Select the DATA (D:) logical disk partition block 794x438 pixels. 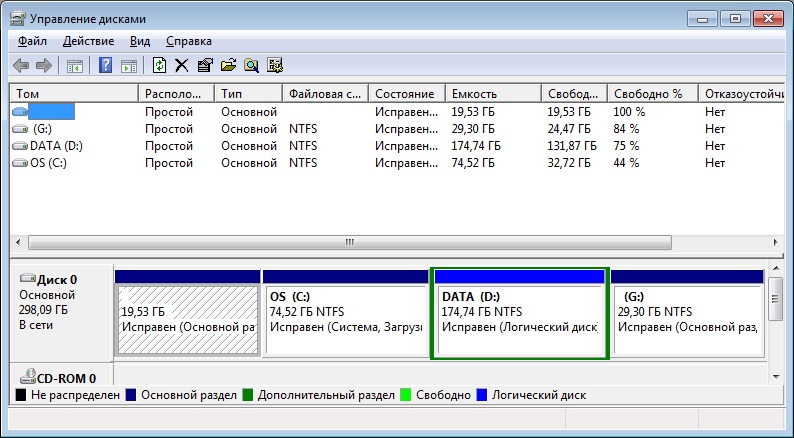pyautogui.click(x=520, y=314)
